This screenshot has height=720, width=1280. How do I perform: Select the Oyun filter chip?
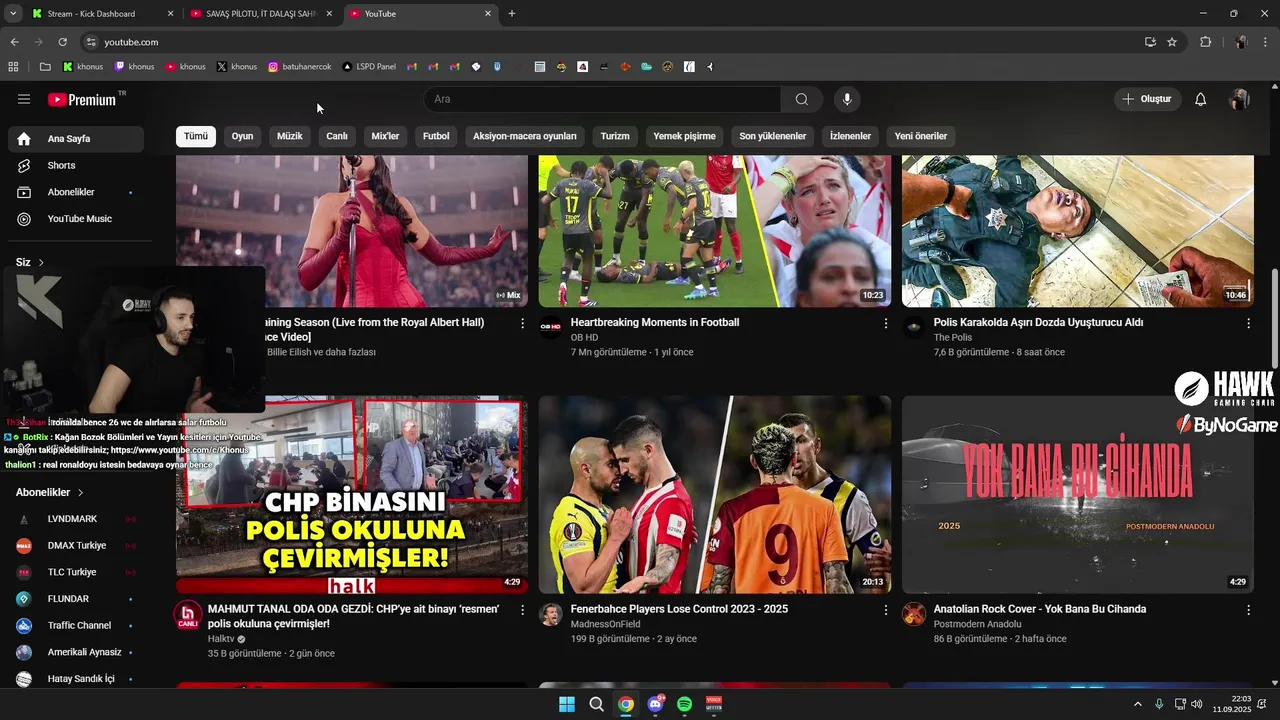[242, 136]
